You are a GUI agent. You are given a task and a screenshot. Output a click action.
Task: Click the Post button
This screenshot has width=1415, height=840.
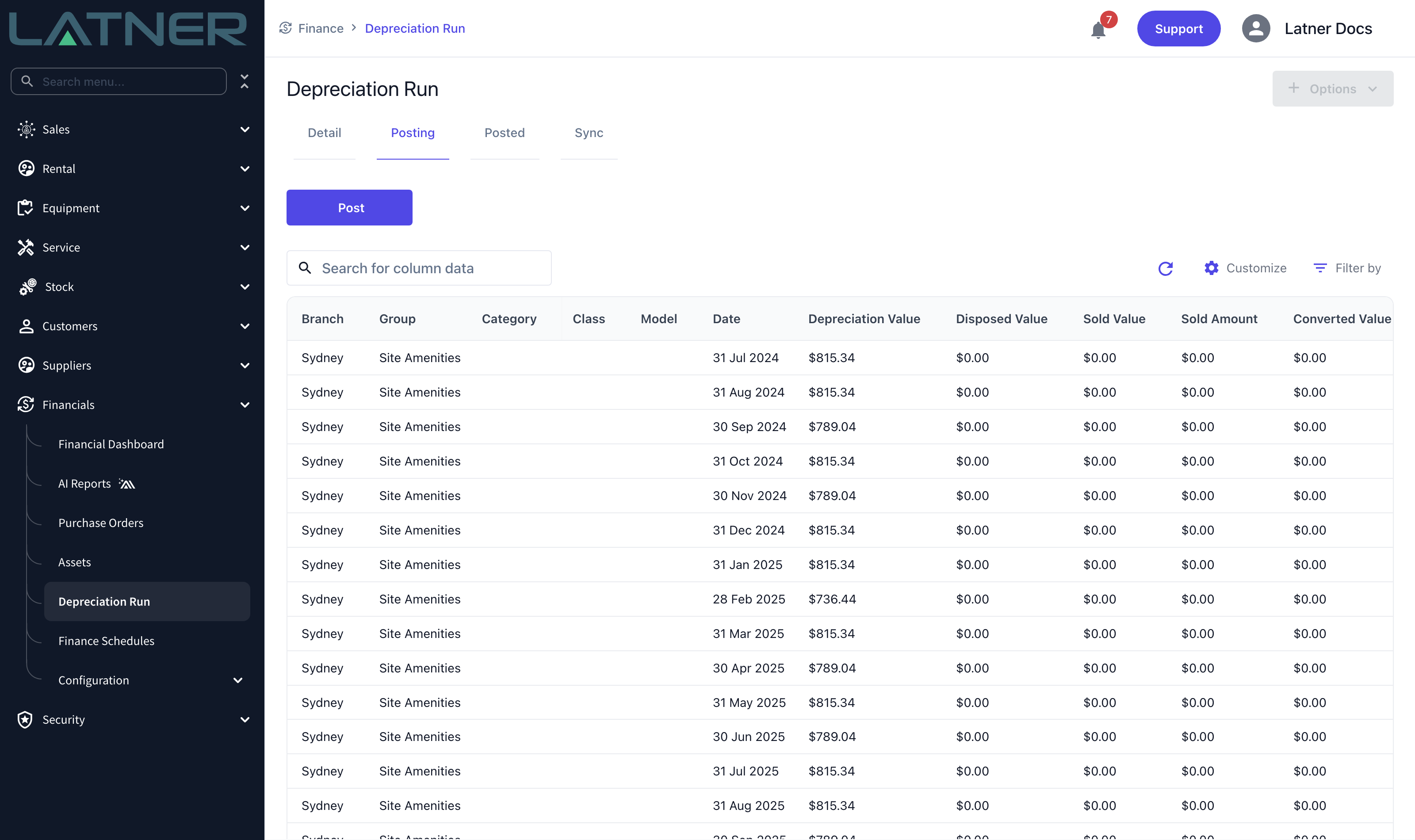(349, 208)
